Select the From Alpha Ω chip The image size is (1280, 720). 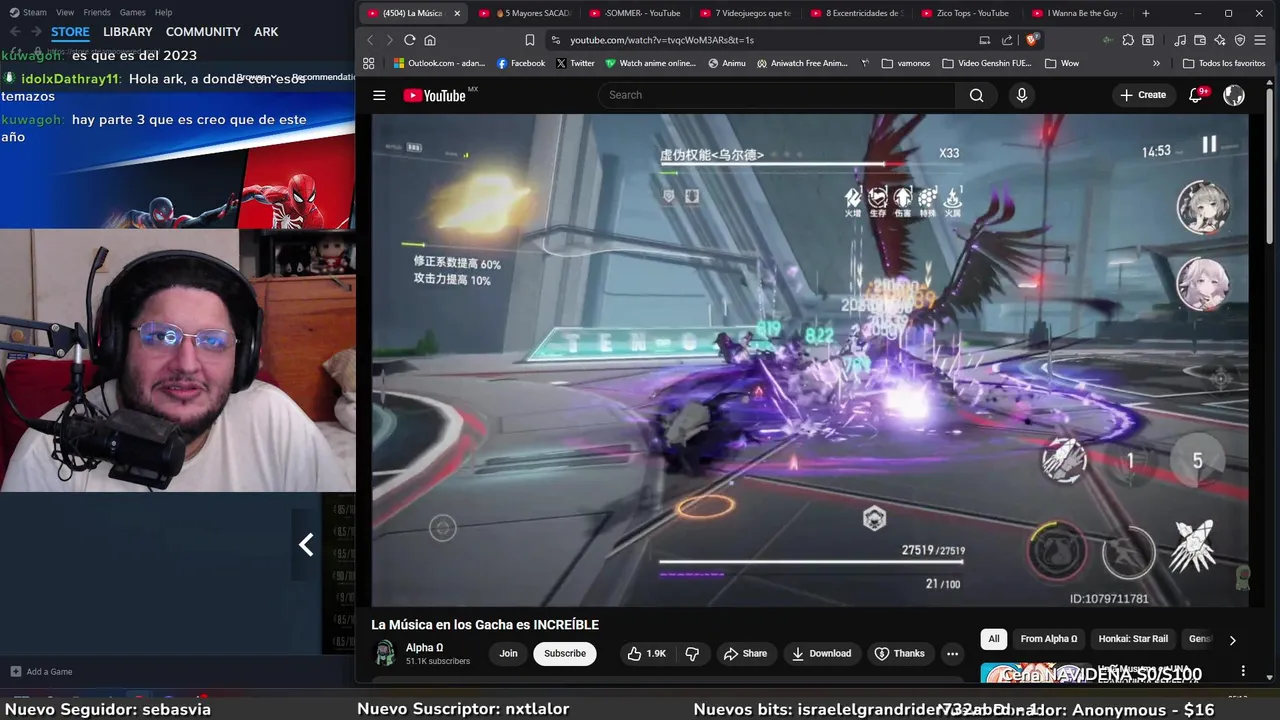click(1048, 639)
